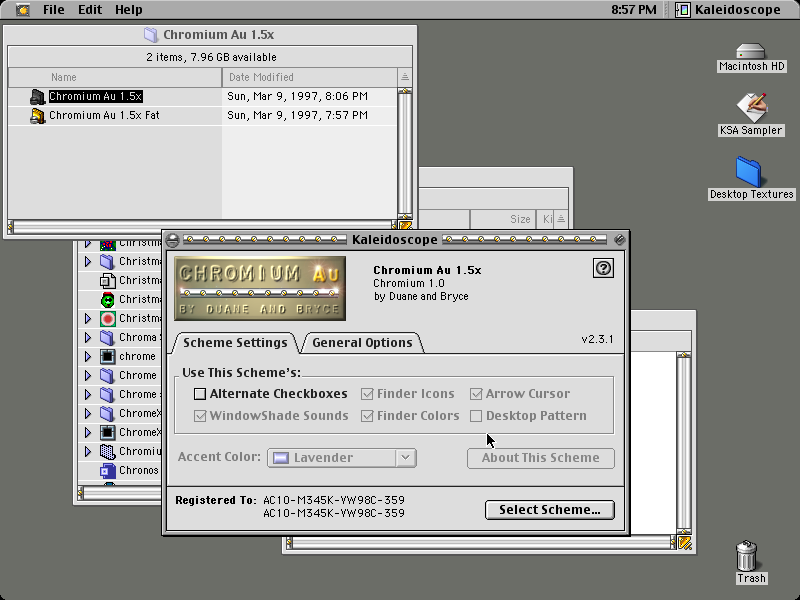Open the Apple menu icon
Viewport: 800px width, 600px height.
tap(22, 10)
